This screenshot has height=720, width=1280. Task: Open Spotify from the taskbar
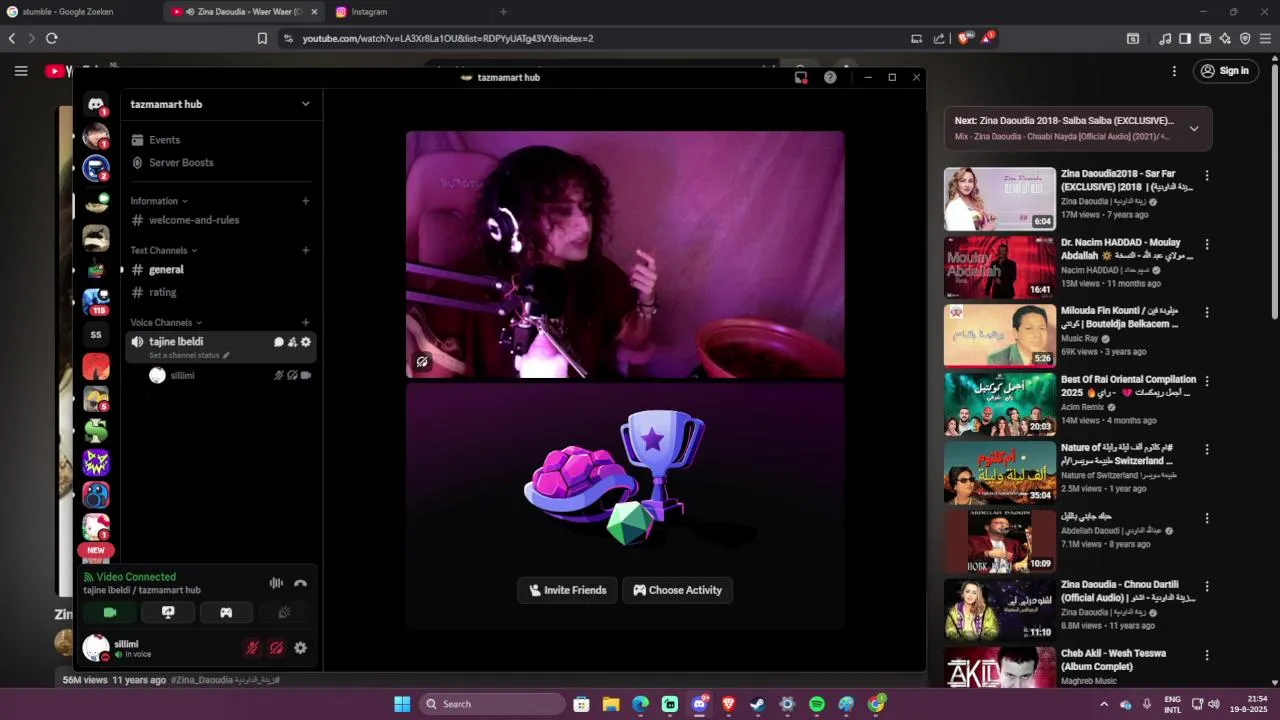[x=817, y=704]
